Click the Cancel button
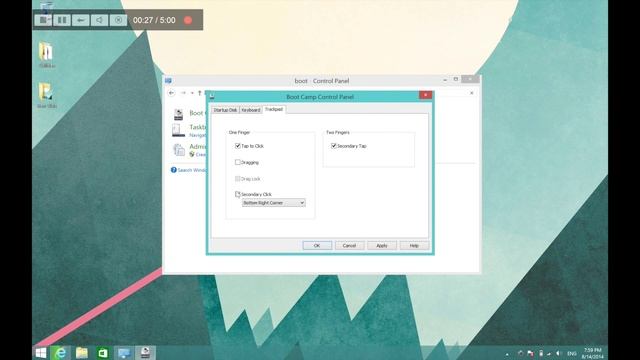640x360 pixels. coord(349,245)
